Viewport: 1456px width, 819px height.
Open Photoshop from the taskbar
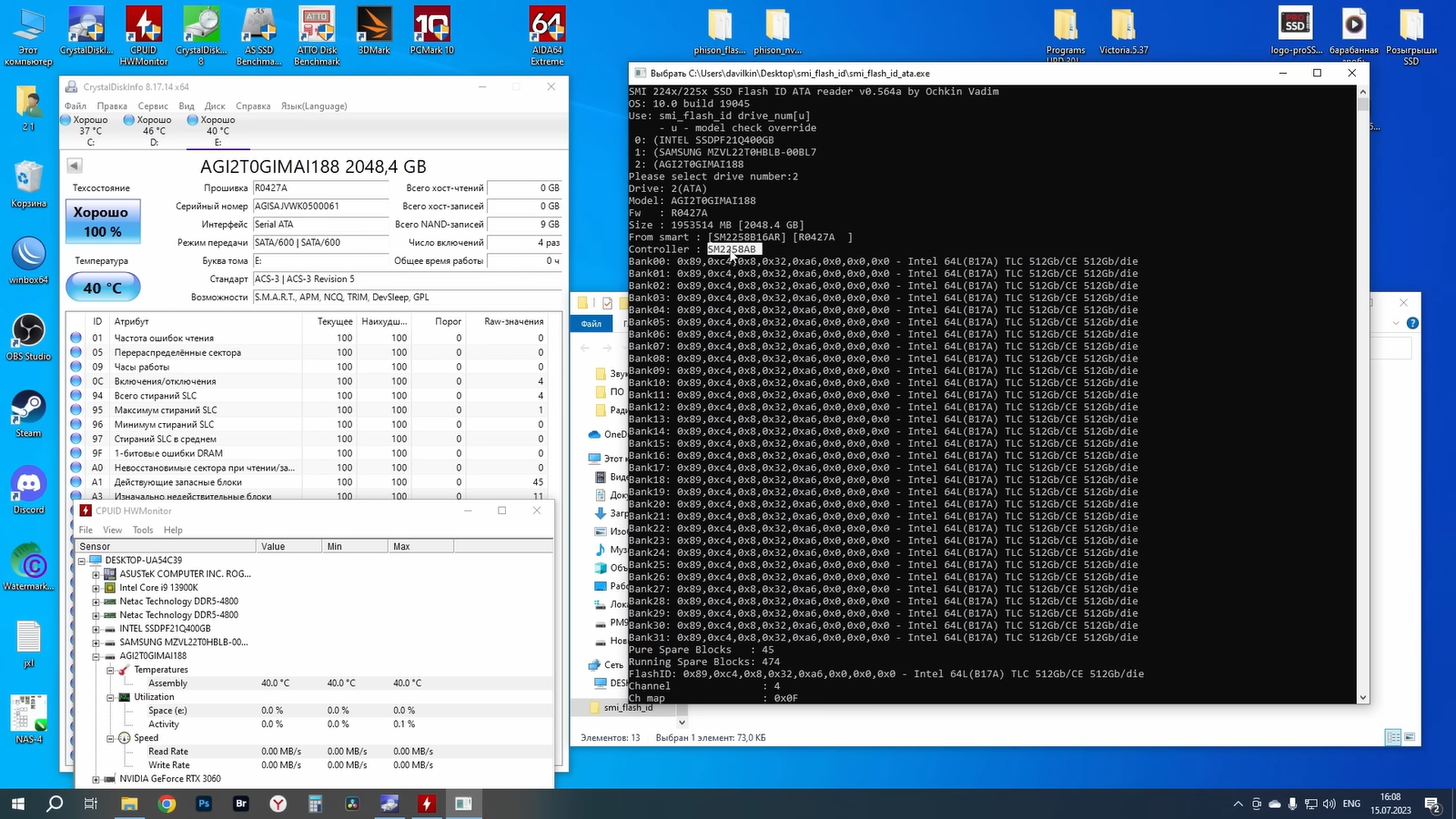pyautogui.click(x=204, y=804)
